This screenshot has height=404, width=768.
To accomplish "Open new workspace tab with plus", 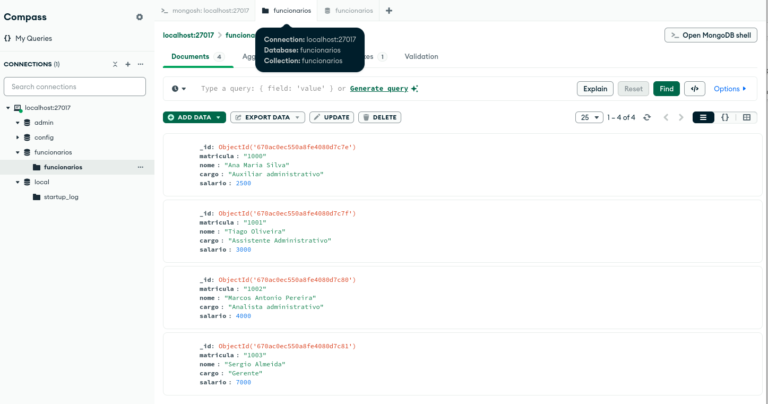I will pyautogui.click(x=389, y=10).
